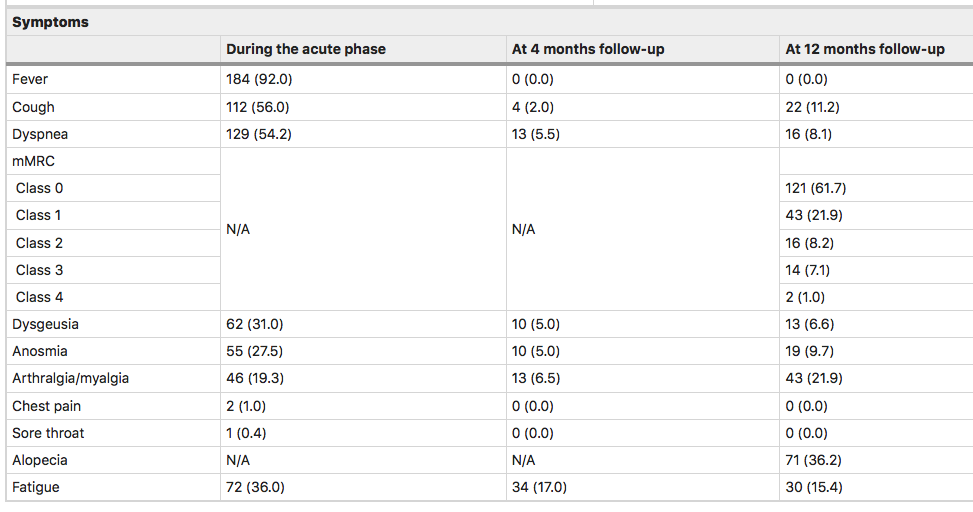Select the Alopecia row label
Image resolution: width=973 pixels, height=512 pixels.
pyautogui.click(x=40, y=460)
